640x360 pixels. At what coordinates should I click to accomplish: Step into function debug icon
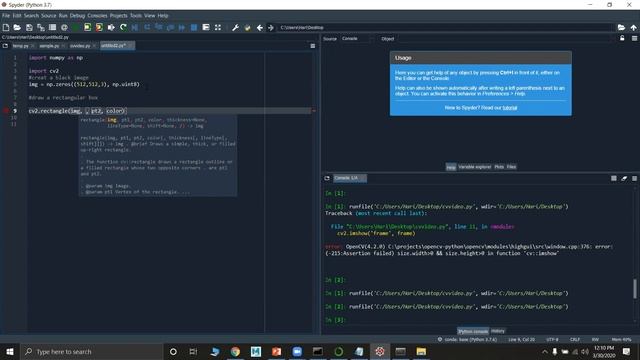159,27
